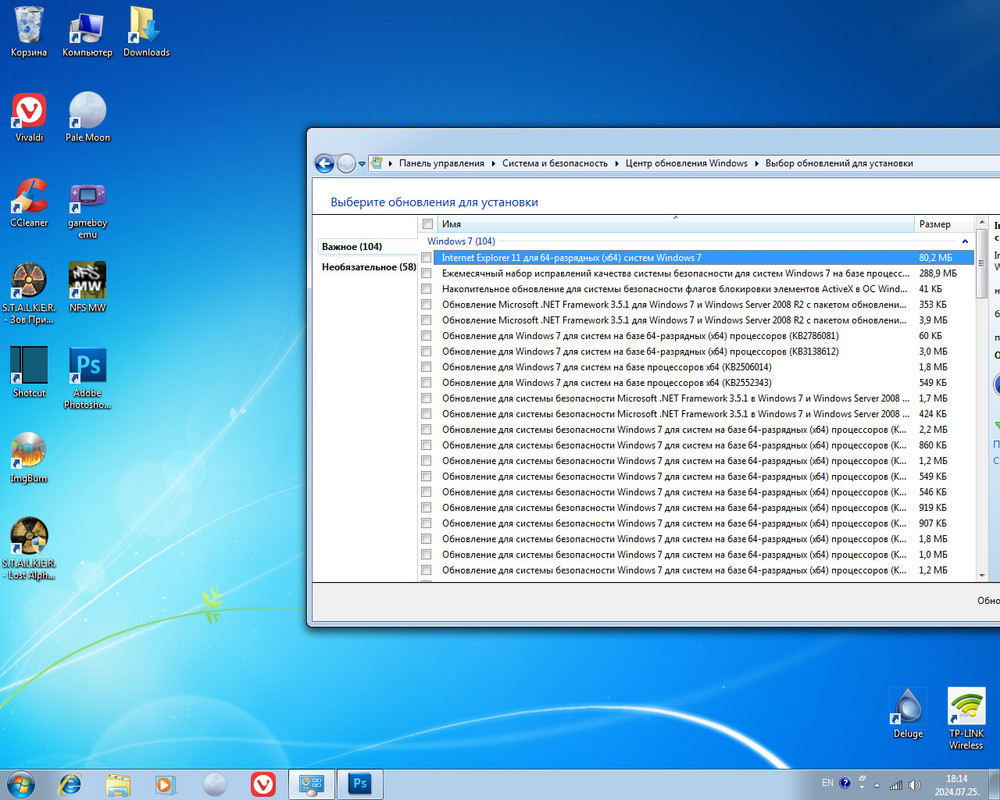Click the update list scrollbar thumb
Screen dimensions: 1000x800
[x=981, y=264]
